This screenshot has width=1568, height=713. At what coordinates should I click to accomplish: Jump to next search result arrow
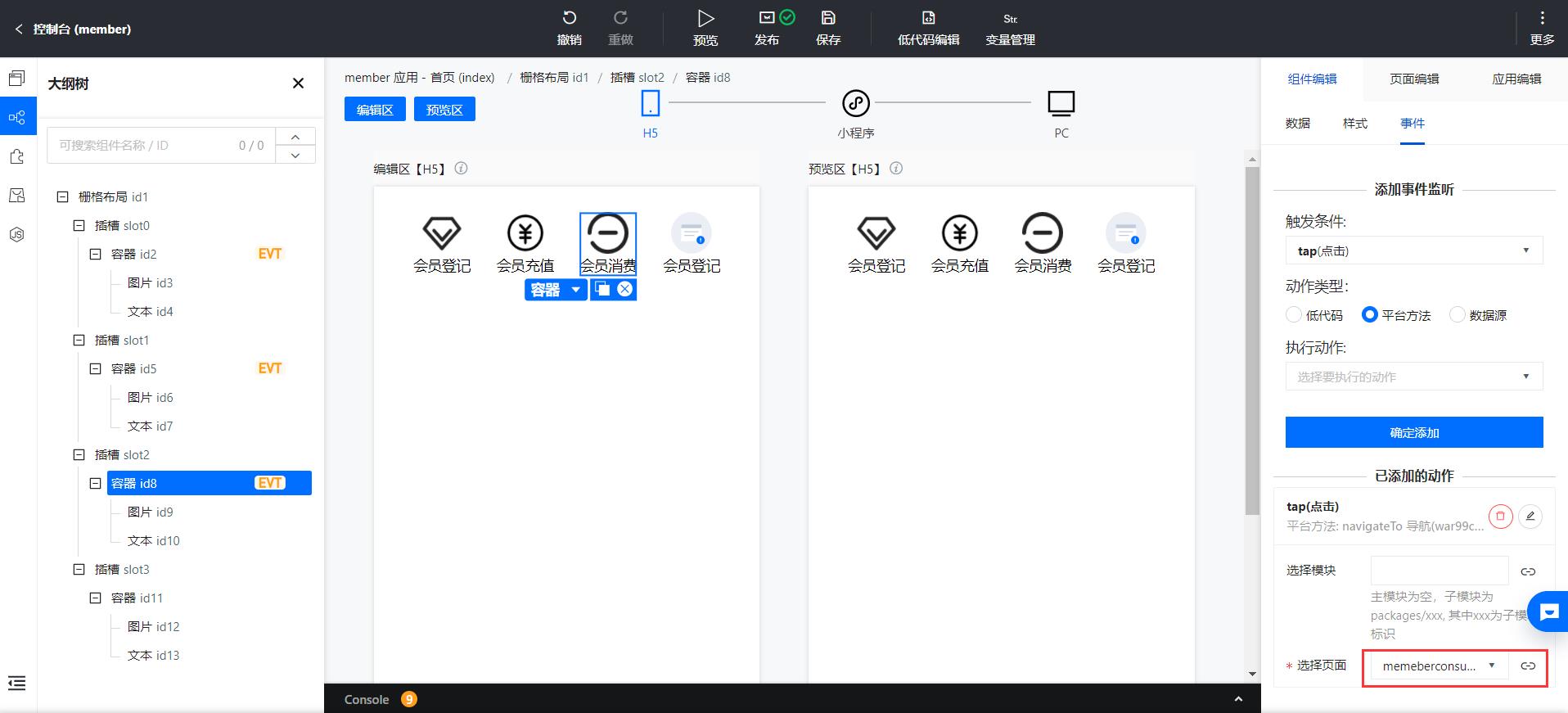point(295,155)
